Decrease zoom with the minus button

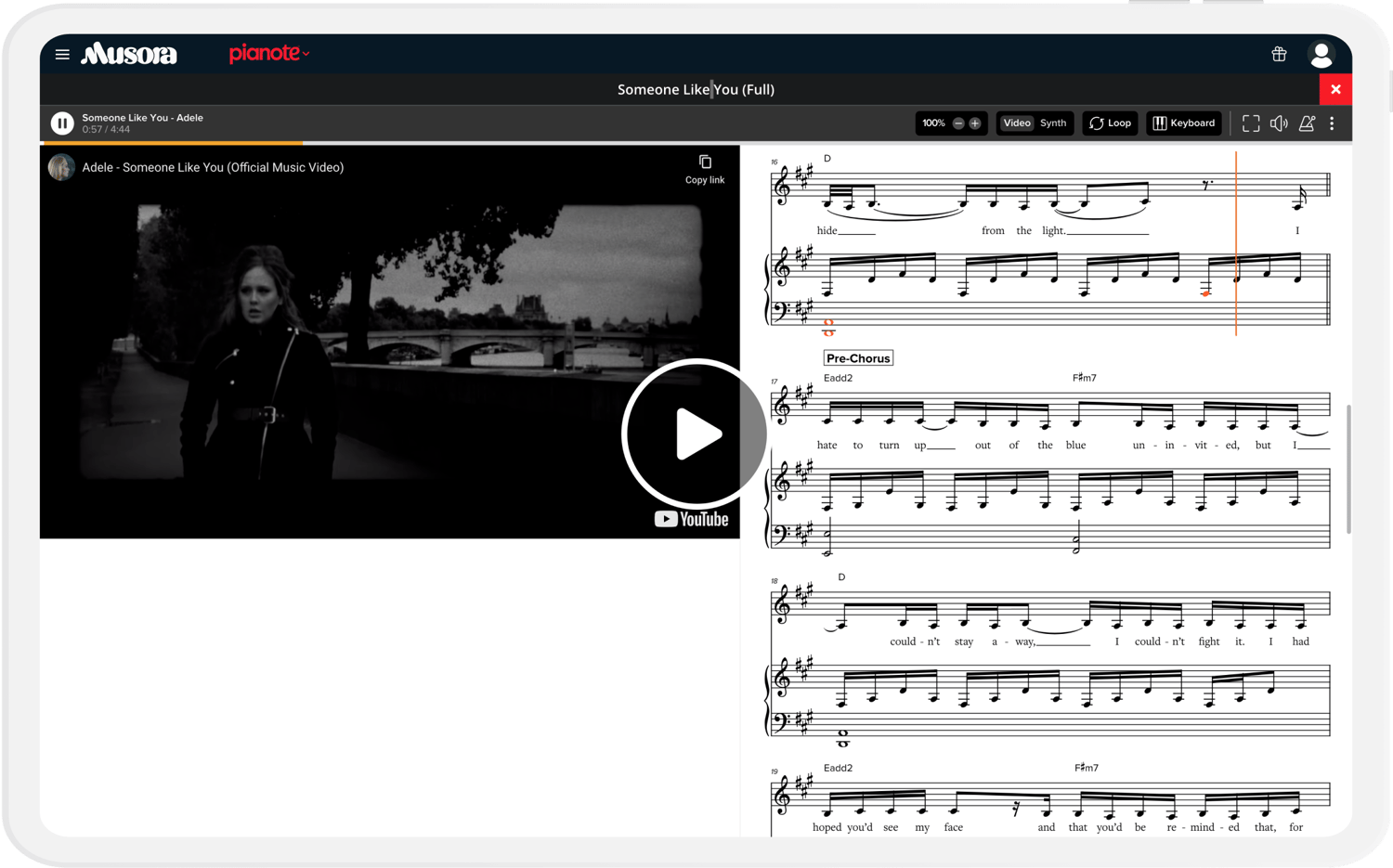coord(958,123)
